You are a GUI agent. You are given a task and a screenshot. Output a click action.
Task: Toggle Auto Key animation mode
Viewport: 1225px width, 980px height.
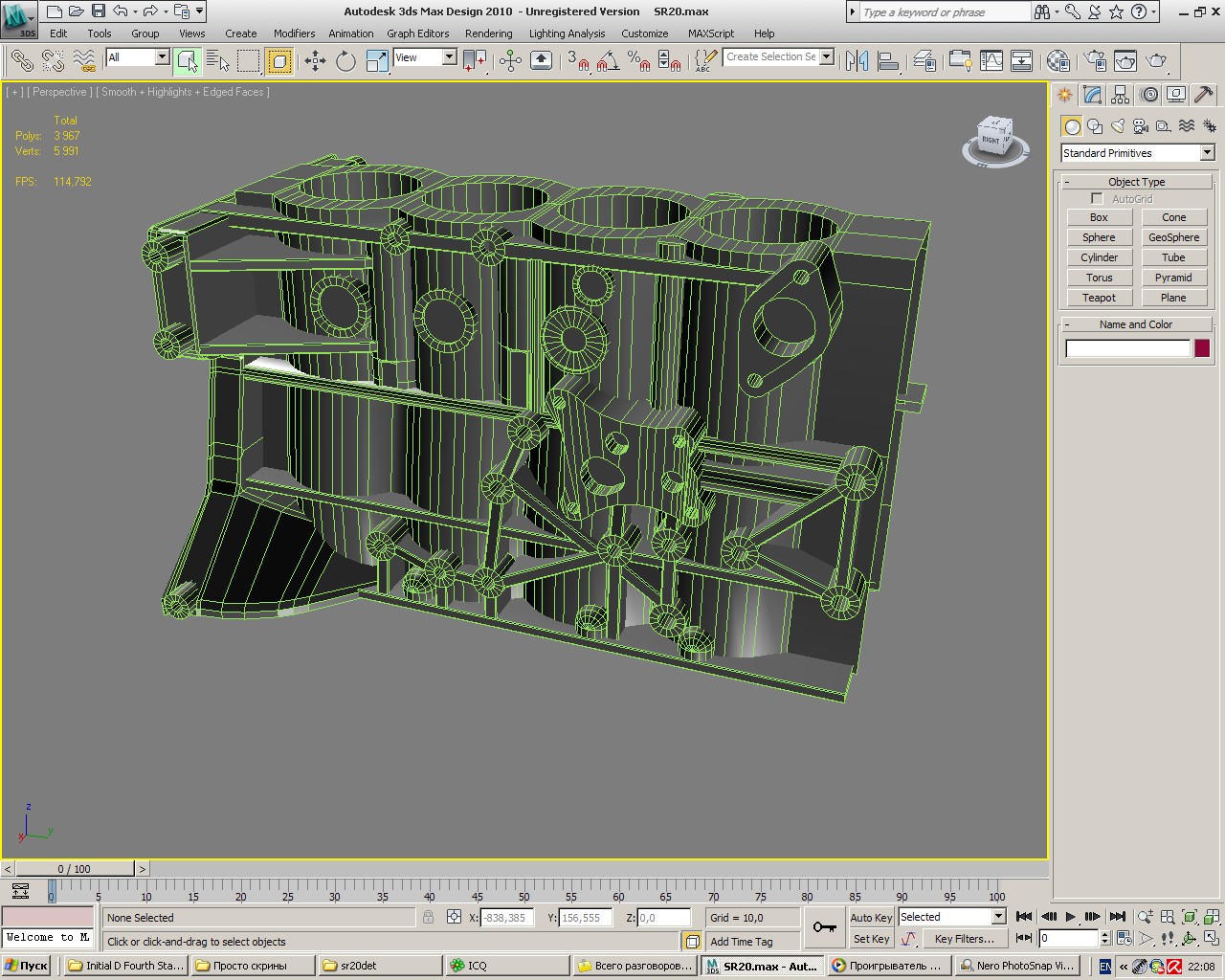[871, 917]
